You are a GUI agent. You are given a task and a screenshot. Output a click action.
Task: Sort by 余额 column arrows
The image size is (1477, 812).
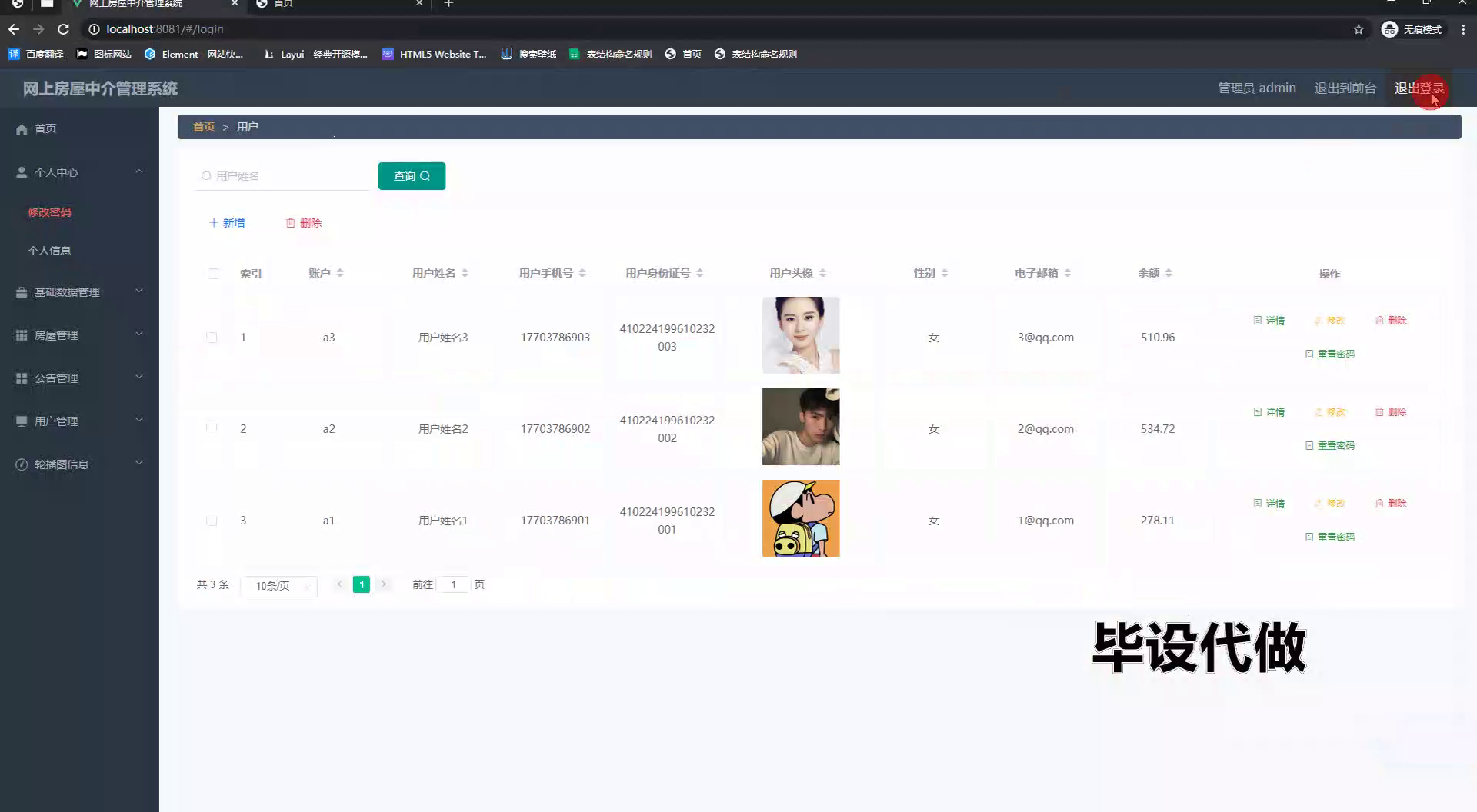[1169, 273]
